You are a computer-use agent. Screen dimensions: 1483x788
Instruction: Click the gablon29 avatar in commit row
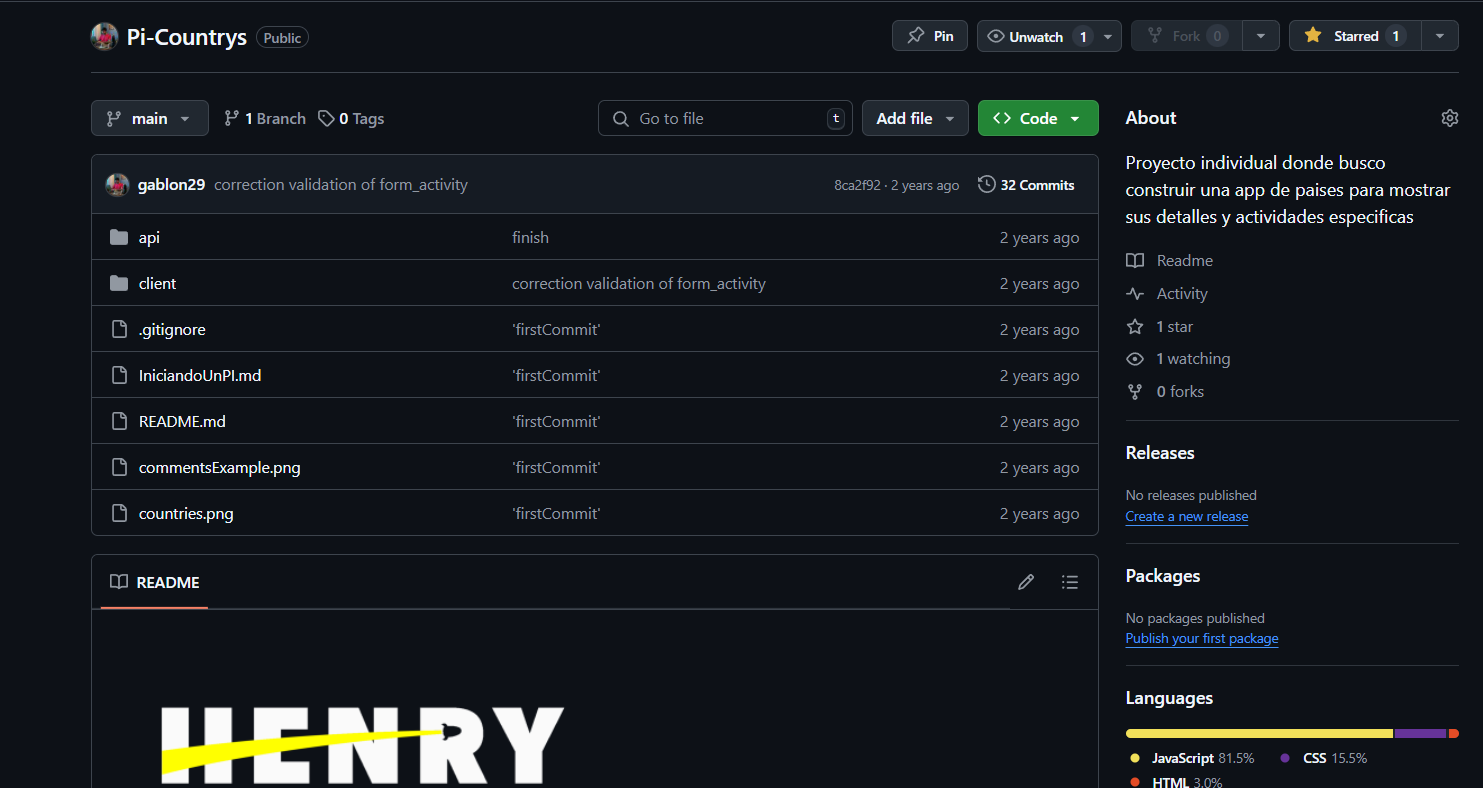118,185
